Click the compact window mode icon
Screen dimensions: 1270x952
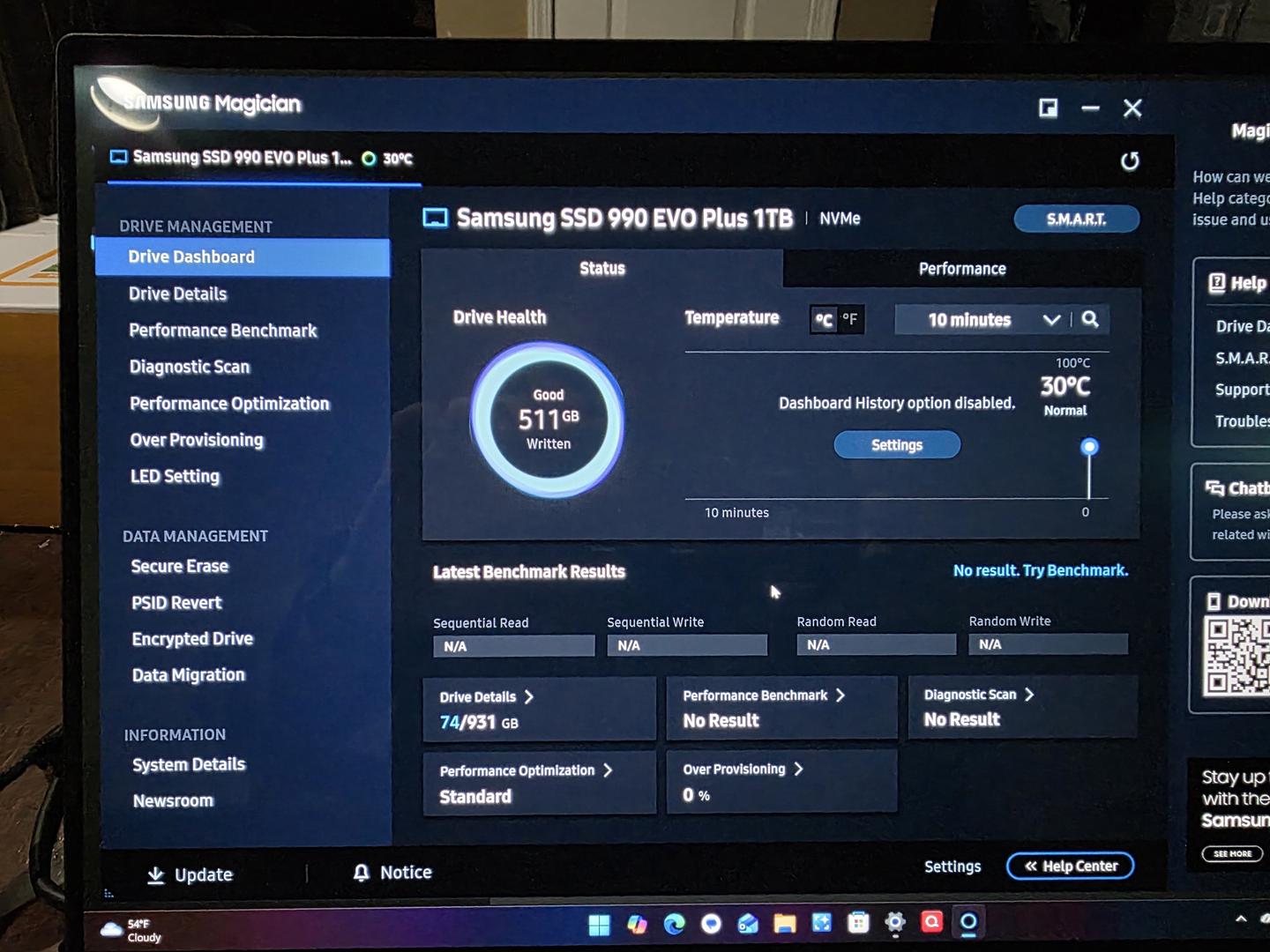1048,108
